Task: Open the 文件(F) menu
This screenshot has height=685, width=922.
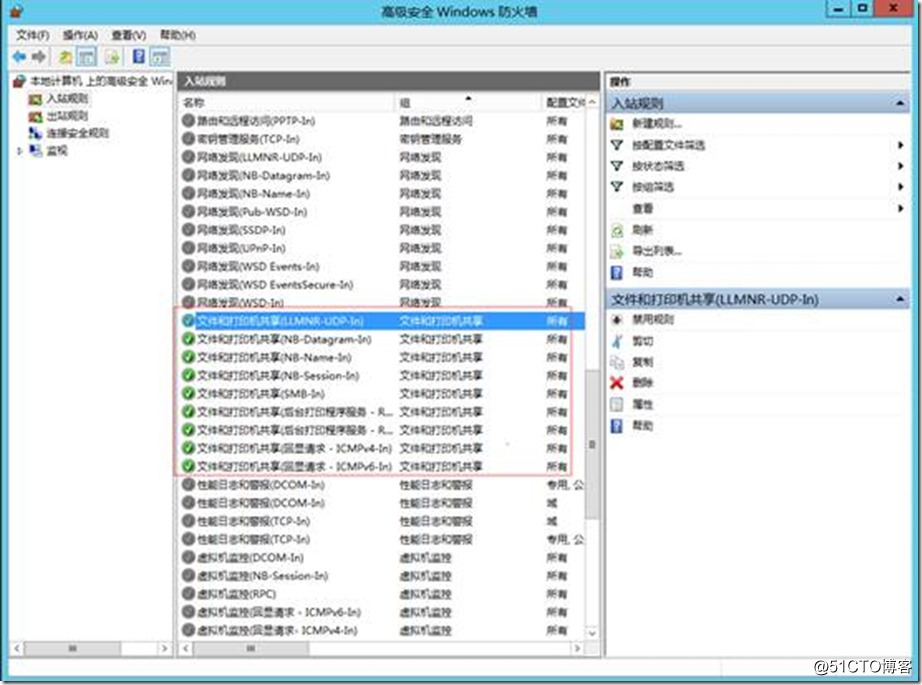Action: point(33,35)
